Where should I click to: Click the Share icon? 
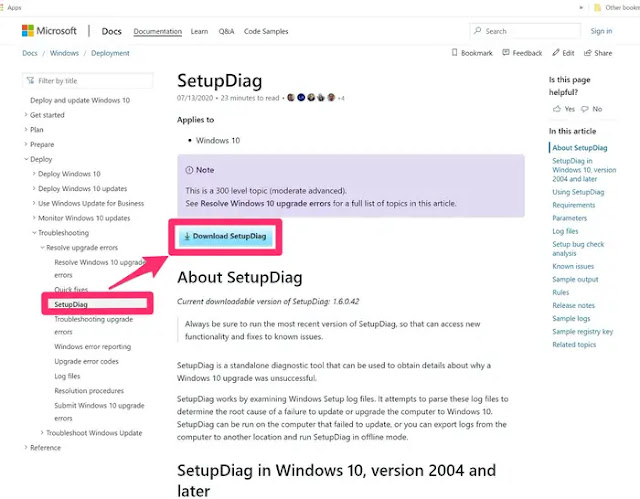[588, 53]
